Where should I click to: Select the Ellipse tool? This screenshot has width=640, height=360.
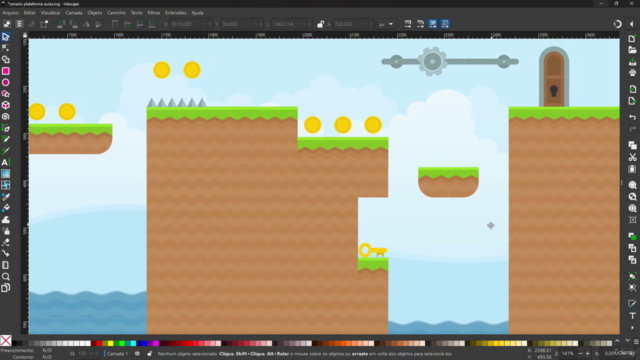pyautogui.click(x=5, y=82)
